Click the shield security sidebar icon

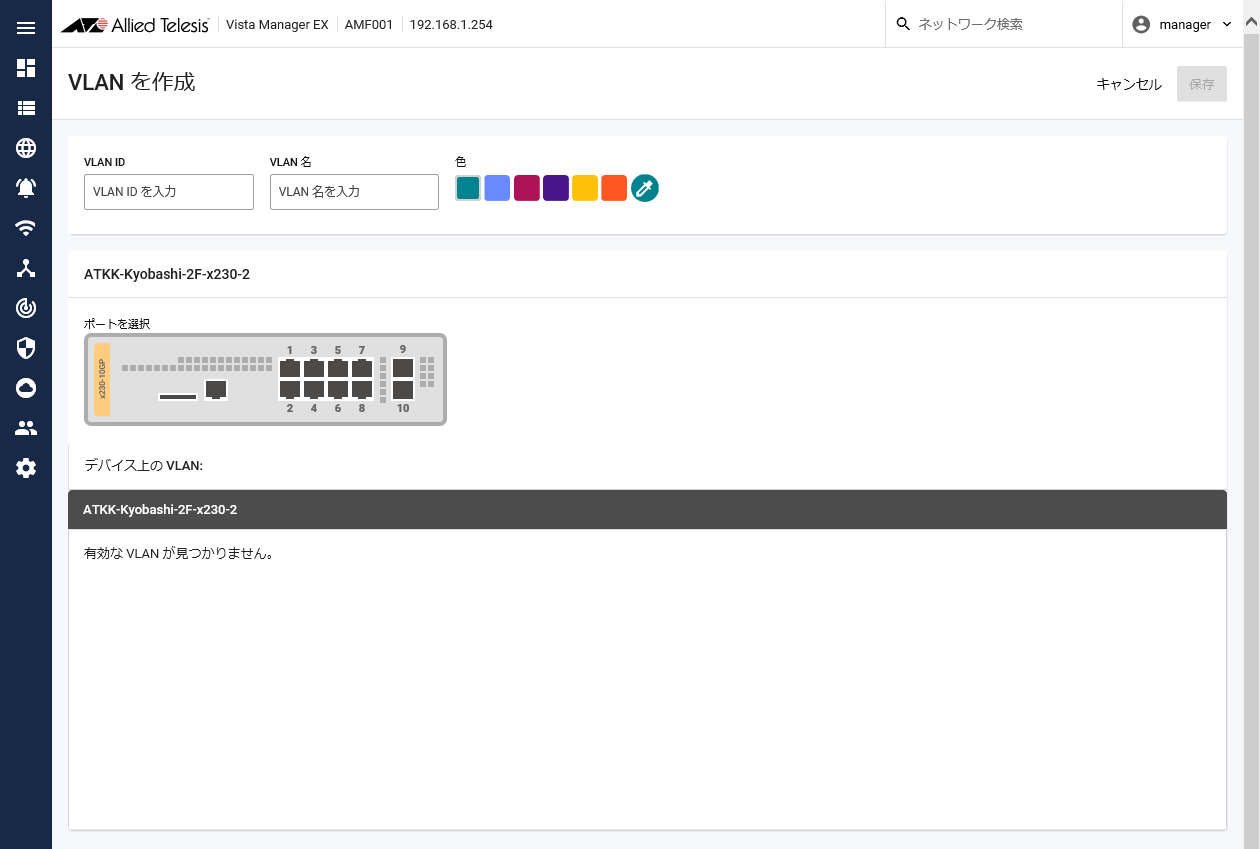26,348
